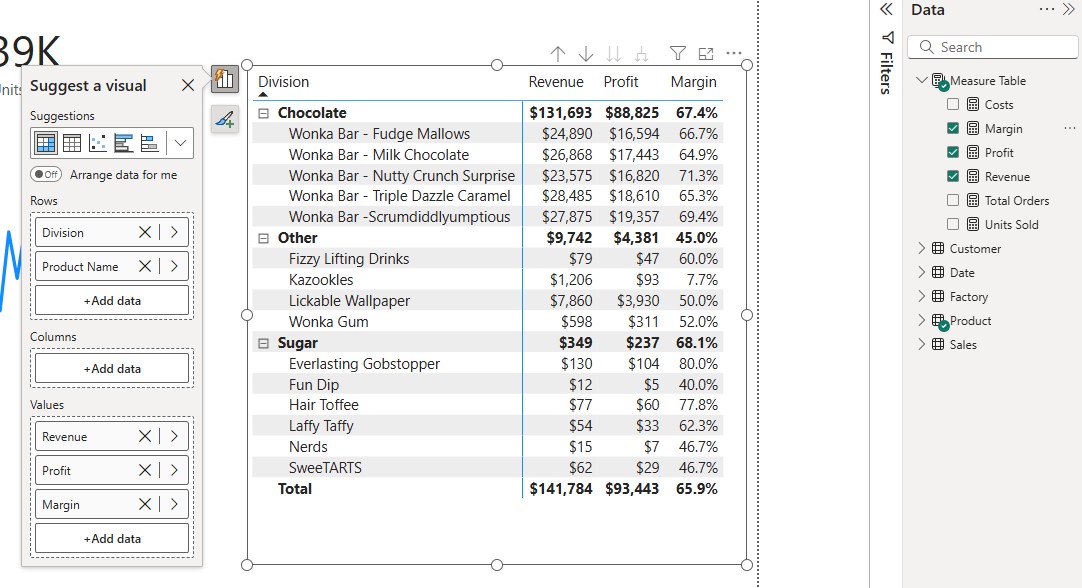This screenshot has width=1082, height=588.
Task: Open Margin field more options ellipsis
Action: [1070, 128]
